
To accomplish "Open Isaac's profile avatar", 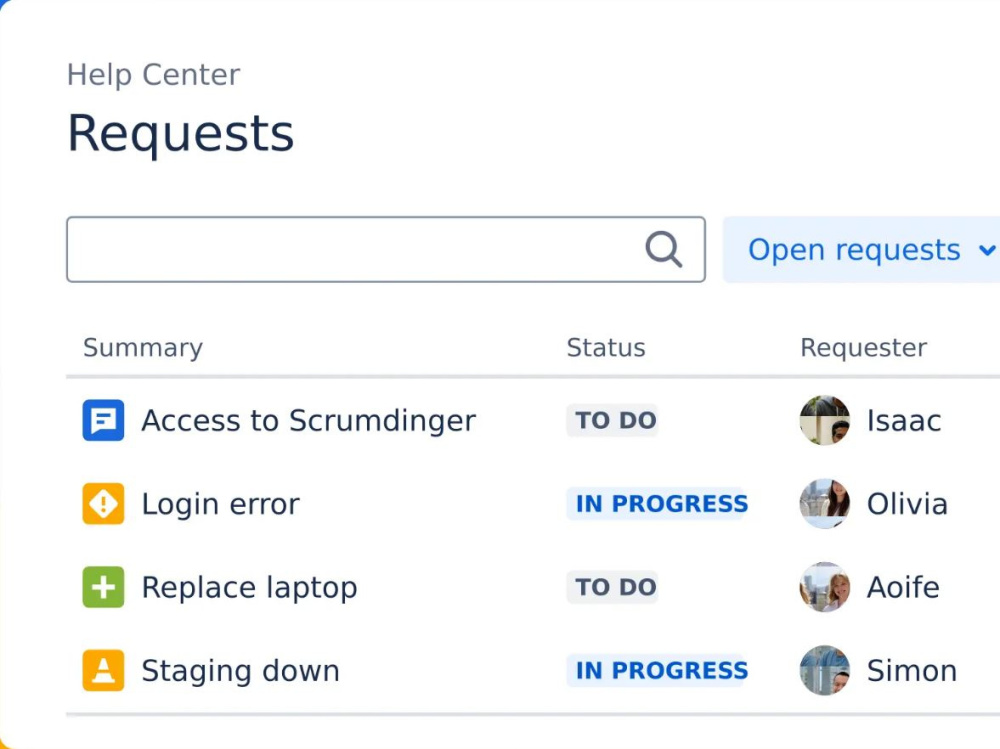I will (824, 420).
